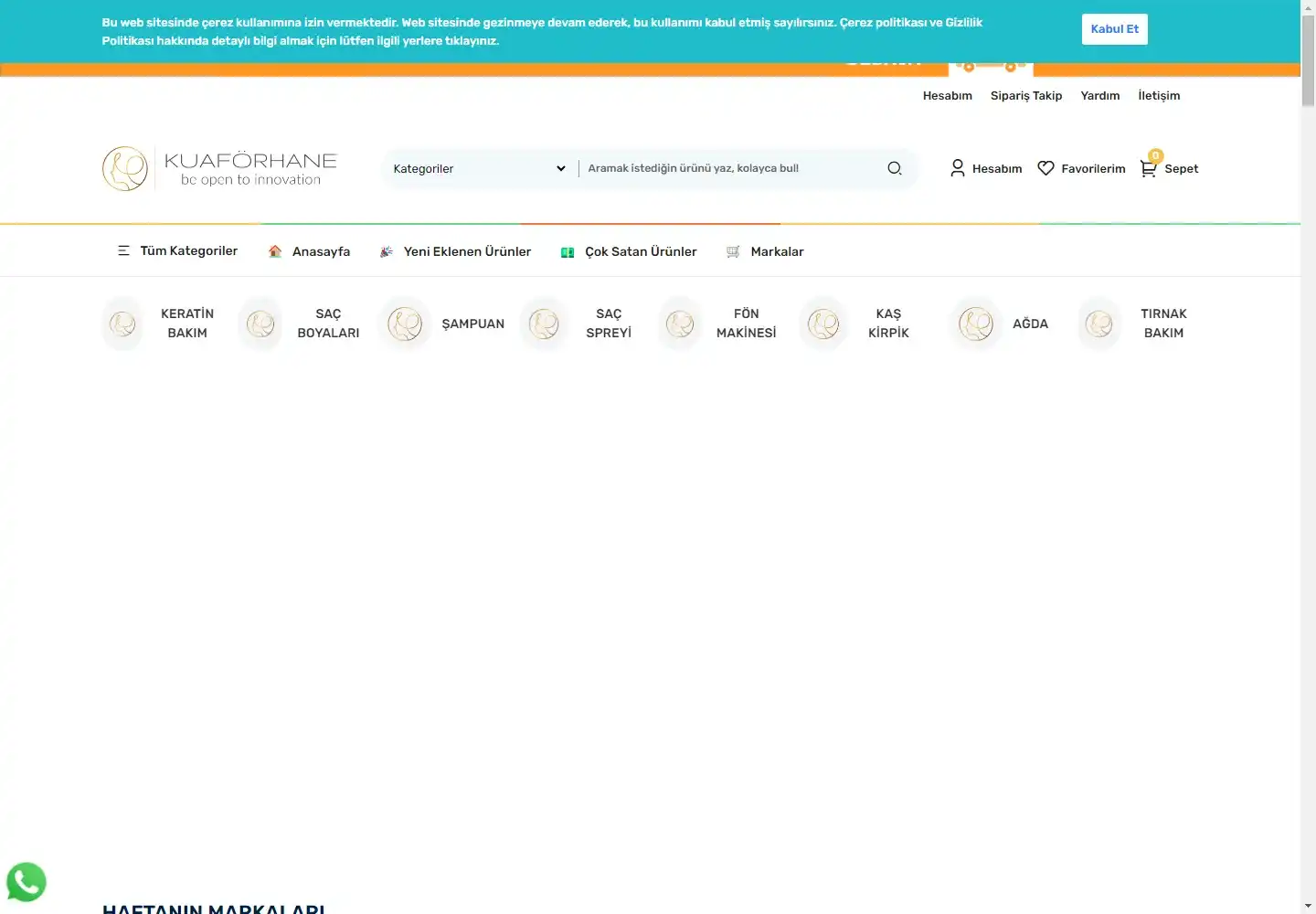Select the Saç Boyaları category icon

(260, 324)
